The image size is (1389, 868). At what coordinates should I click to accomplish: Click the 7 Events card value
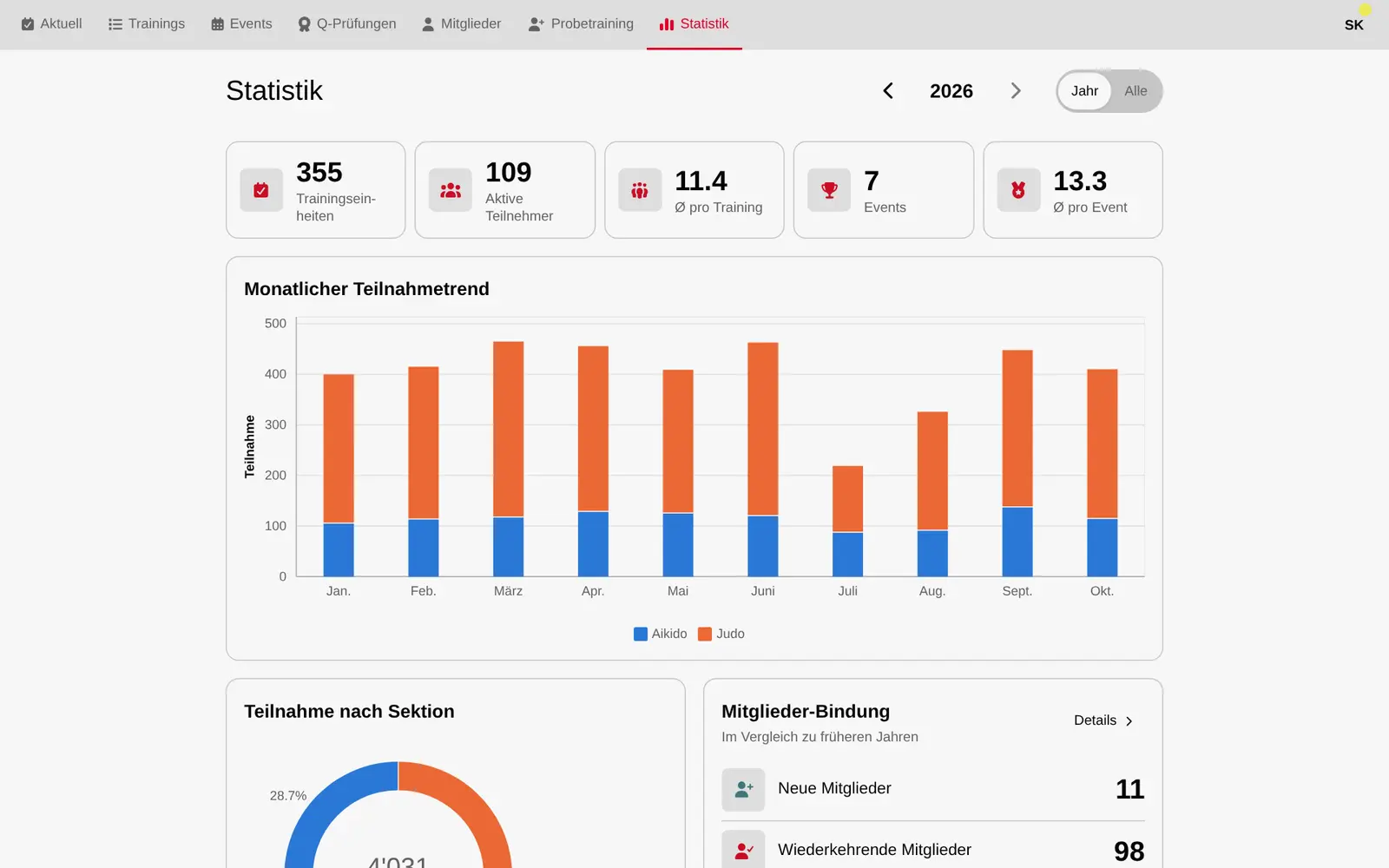(x=872, y=181)
